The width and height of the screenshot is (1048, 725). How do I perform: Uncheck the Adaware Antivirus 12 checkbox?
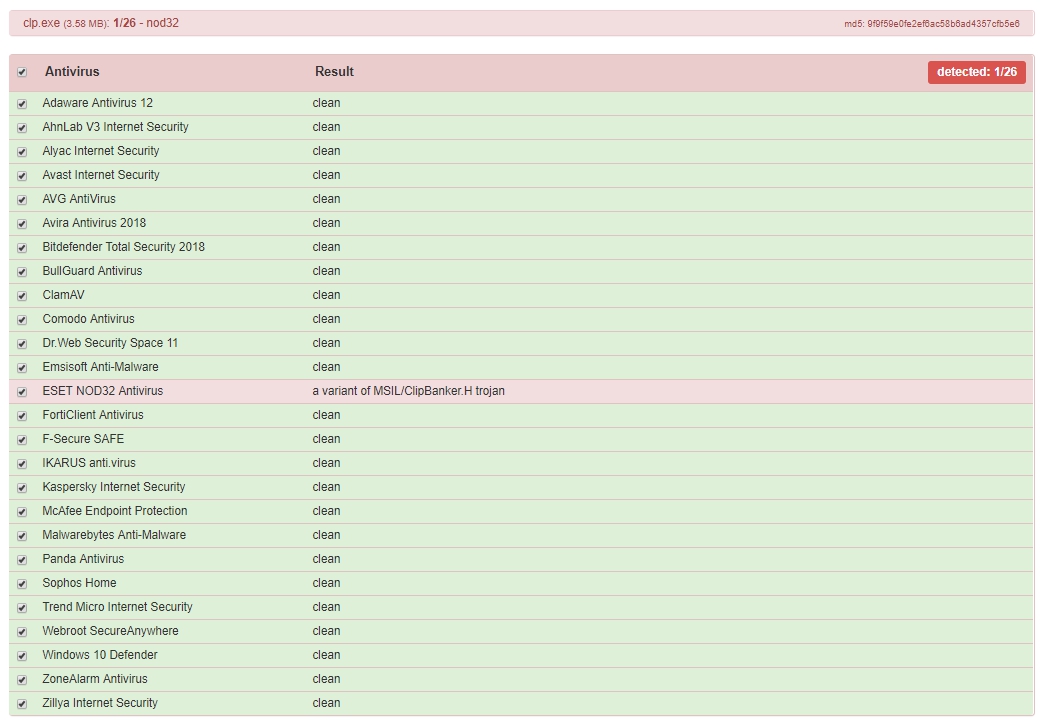[x=22, y=104]
